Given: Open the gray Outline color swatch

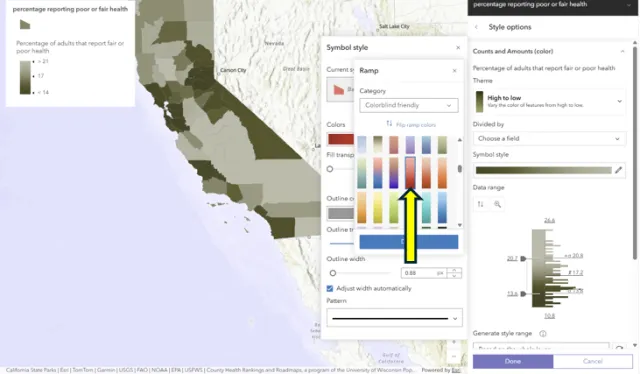Looking at the screenshot, I should tap(340, 213).
